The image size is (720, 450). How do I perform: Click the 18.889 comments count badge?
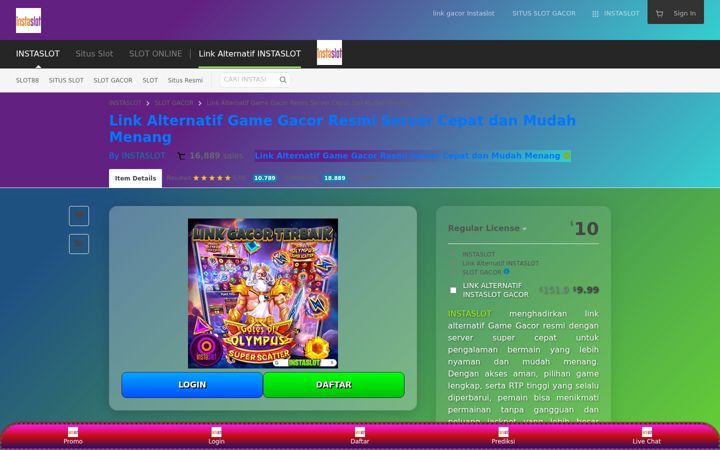click(334, 178)
